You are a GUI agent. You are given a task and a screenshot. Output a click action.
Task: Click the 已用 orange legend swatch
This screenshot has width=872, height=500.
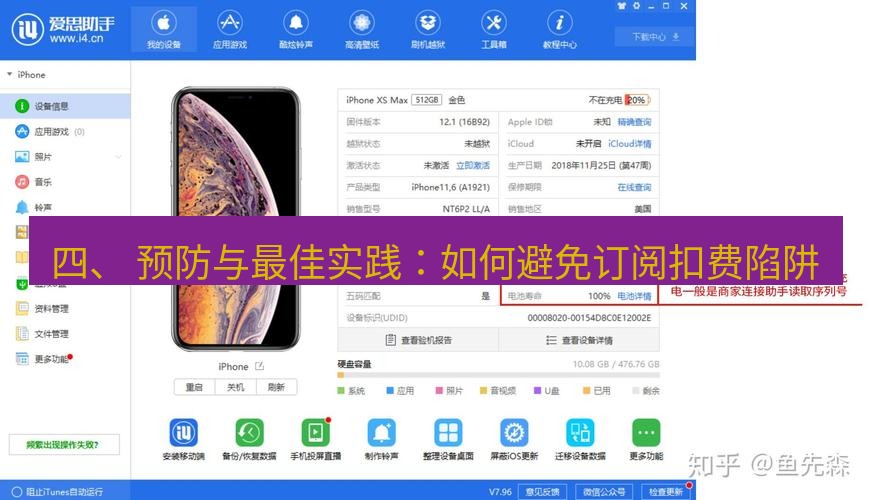(x=586, y=390)
